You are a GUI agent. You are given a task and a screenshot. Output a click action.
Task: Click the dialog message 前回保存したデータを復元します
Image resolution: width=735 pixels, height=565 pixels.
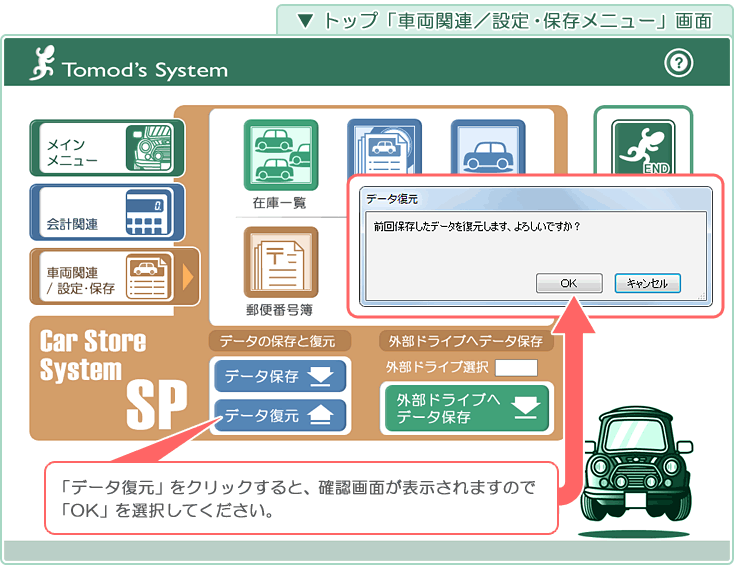tap(477, 226)
